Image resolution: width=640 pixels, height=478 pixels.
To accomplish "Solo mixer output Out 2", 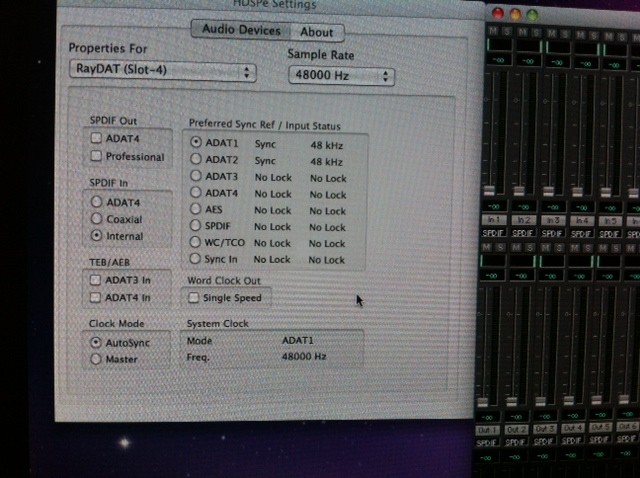I will pyautogui.click(x=530, y=248).
